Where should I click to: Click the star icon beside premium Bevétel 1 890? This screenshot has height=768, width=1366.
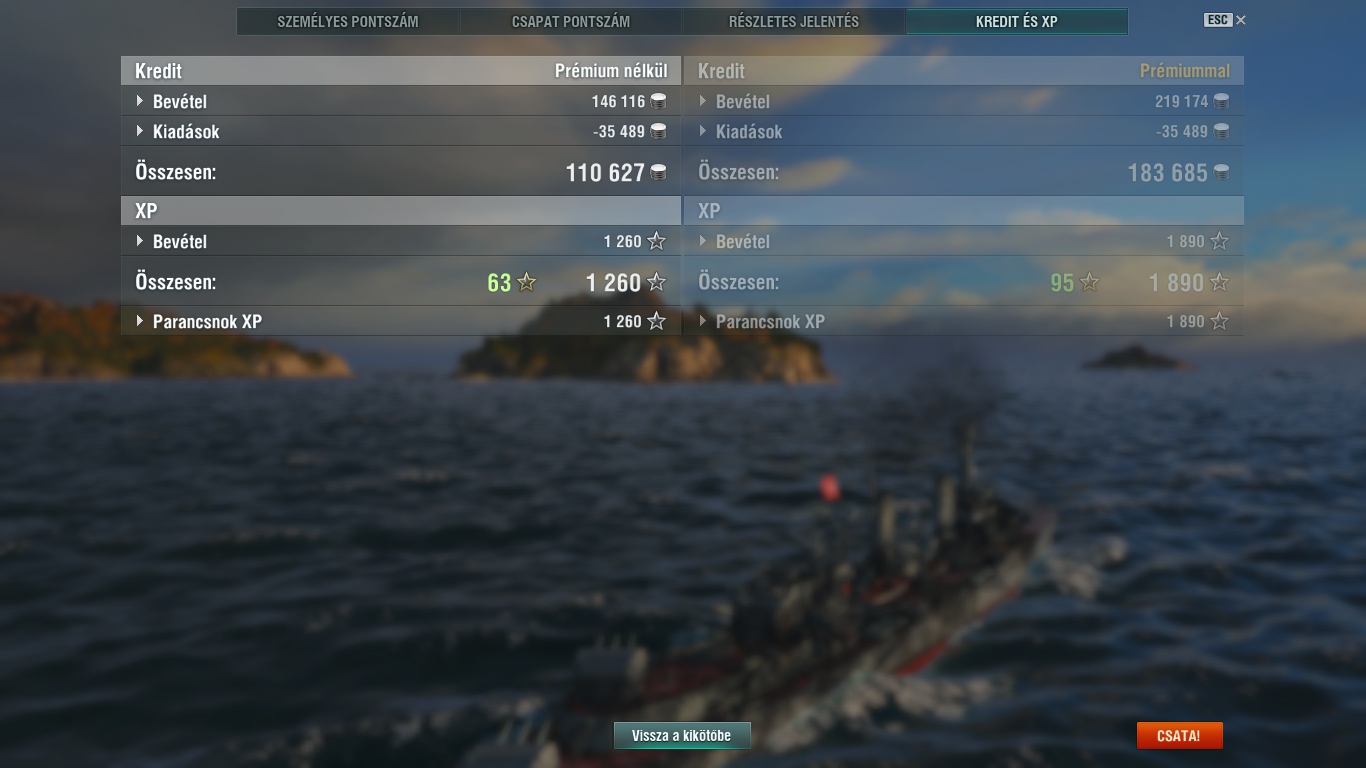[1219, 241]
